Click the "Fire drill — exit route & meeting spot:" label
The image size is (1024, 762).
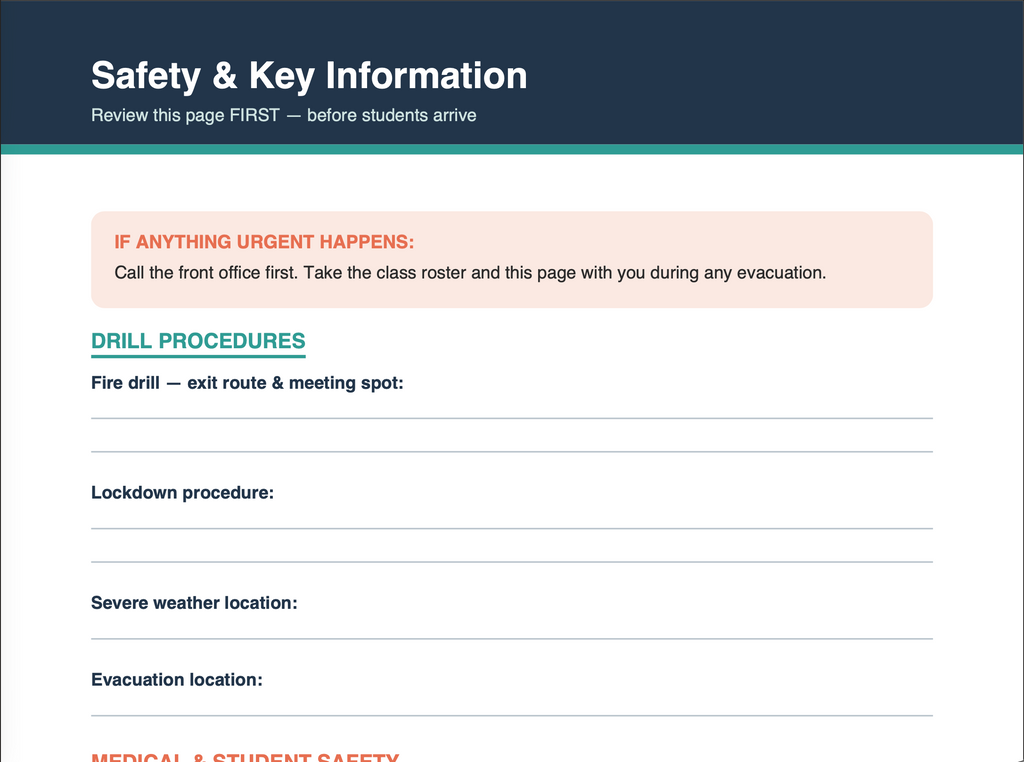[248, 383]
